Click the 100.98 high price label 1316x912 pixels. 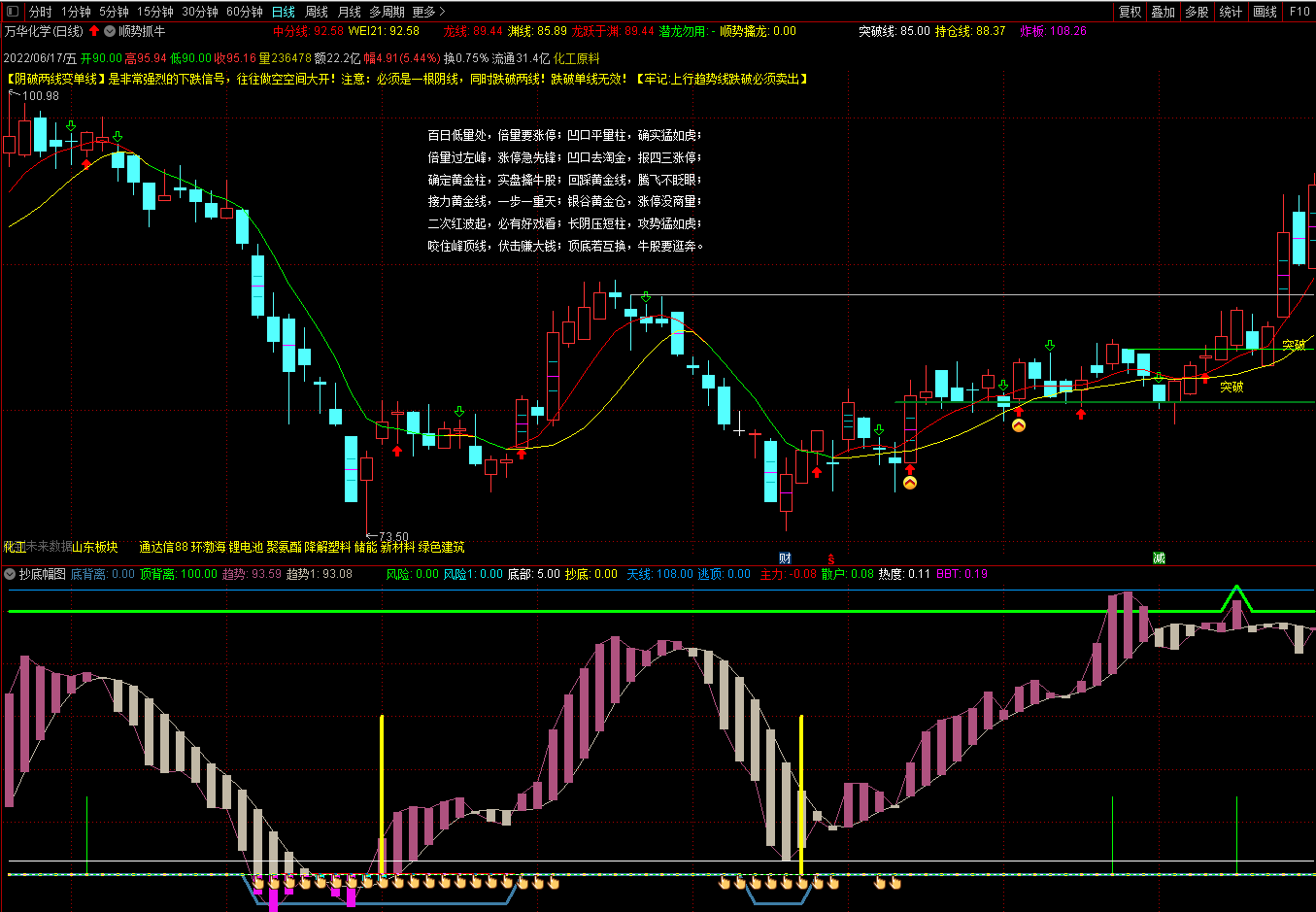[40, 95]
